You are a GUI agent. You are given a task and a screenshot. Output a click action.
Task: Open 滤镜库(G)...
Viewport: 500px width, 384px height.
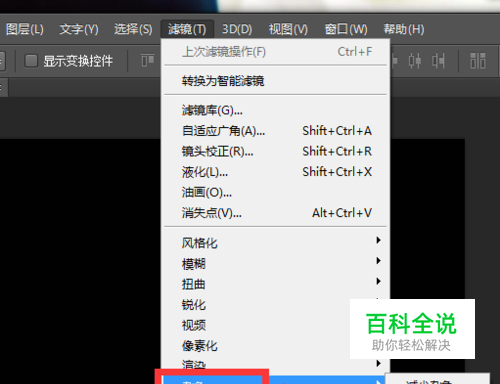275,110
